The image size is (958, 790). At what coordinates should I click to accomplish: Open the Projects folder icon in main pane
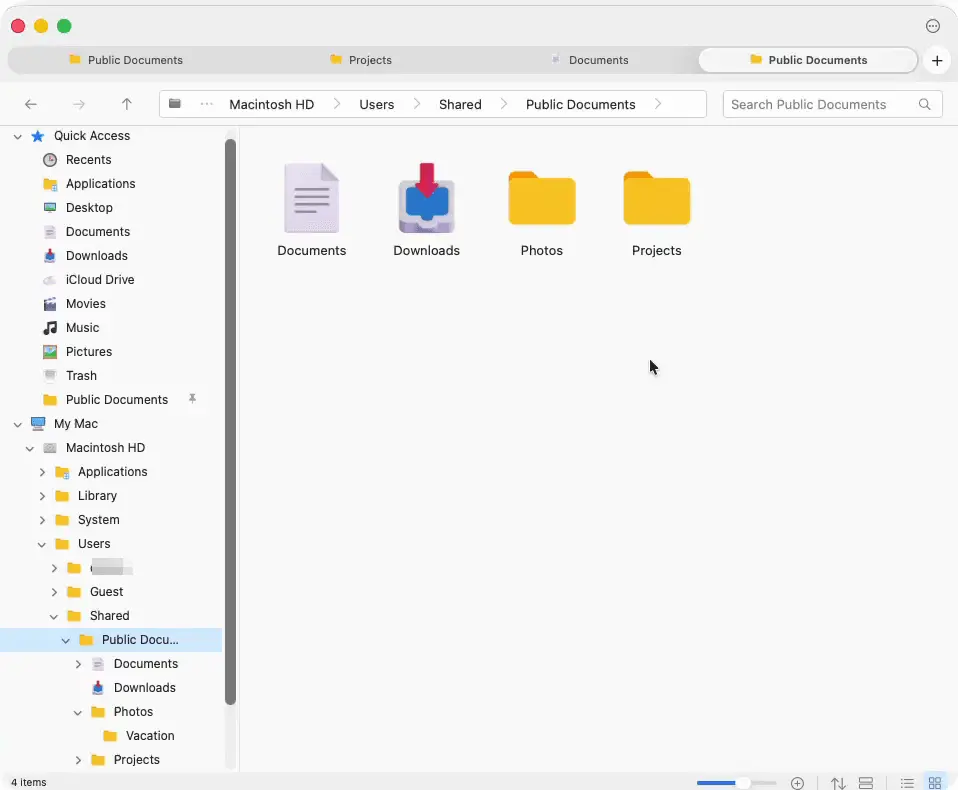pos(657,198)
